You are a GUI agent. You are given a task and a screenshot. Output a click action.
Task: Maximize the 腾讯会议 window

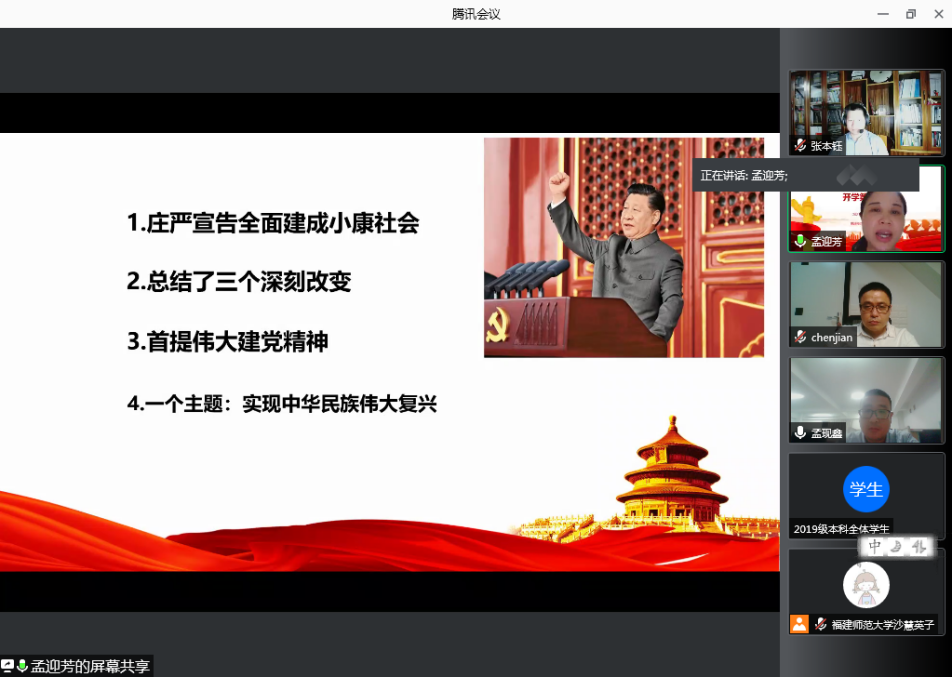coord(910,14)
